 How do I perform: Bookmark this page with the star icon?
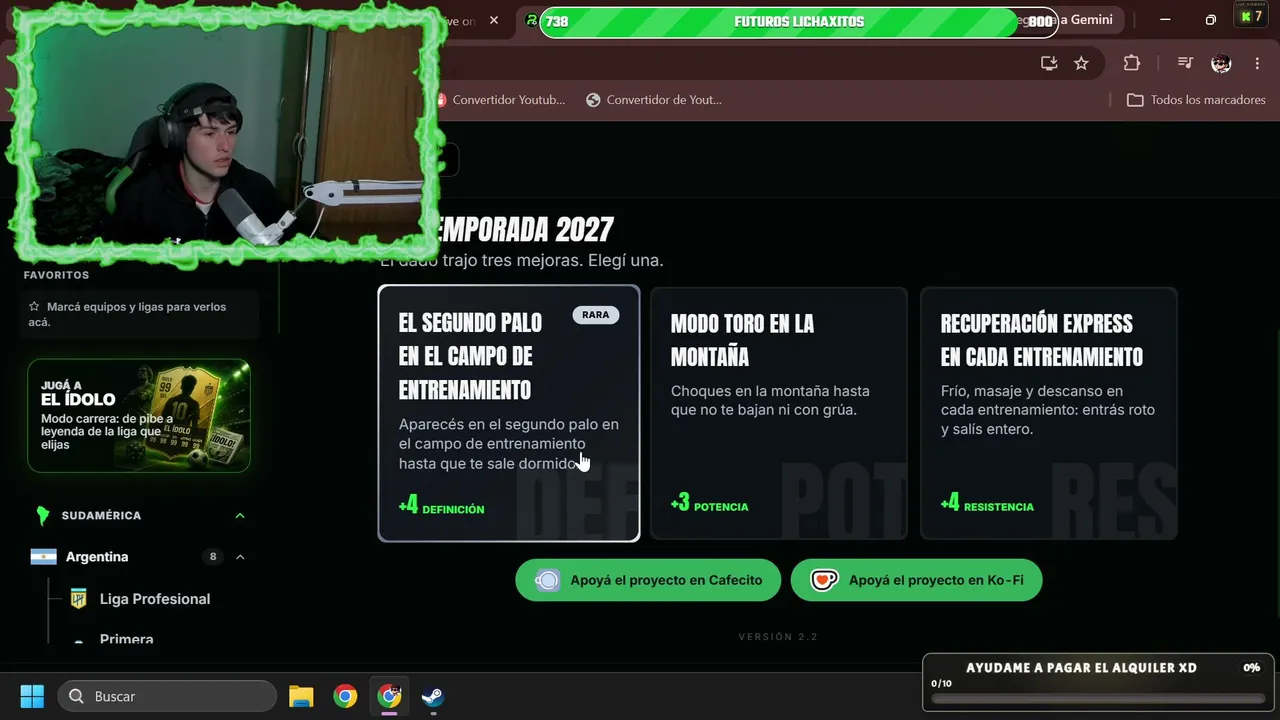click(x=1081, y=63)
